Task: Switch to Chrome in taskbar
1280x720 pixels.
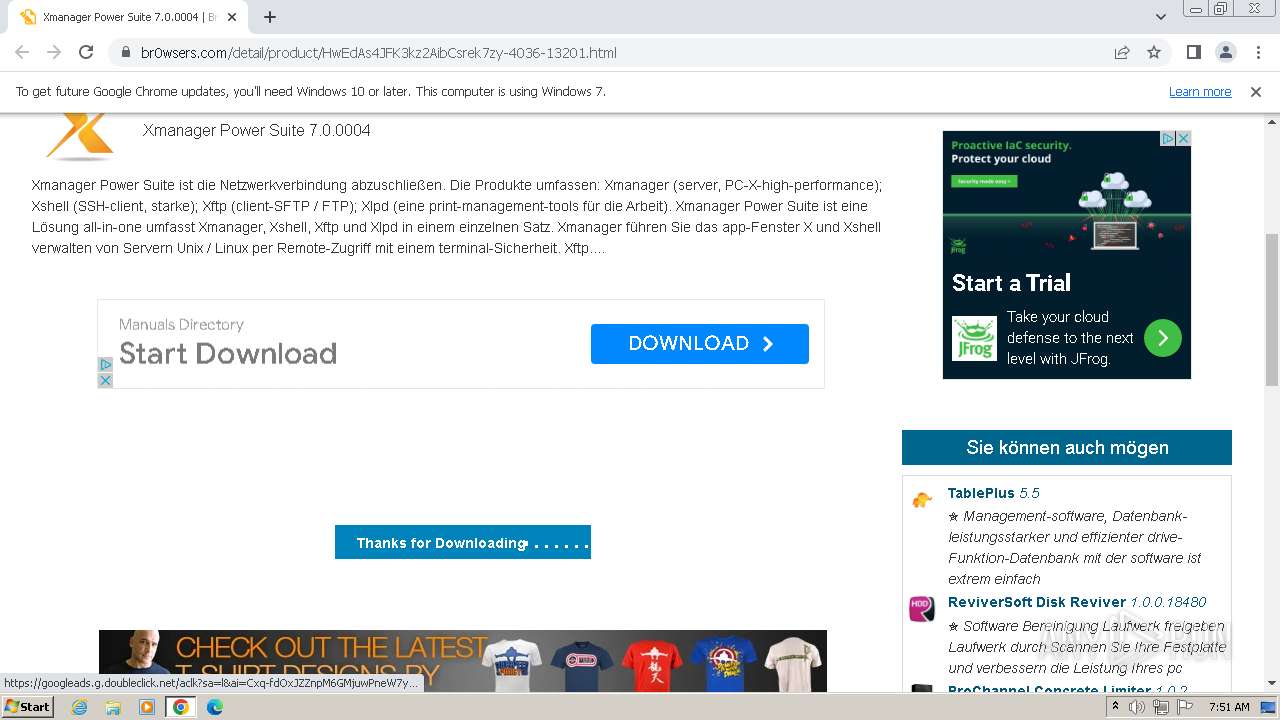Action: 181,707
